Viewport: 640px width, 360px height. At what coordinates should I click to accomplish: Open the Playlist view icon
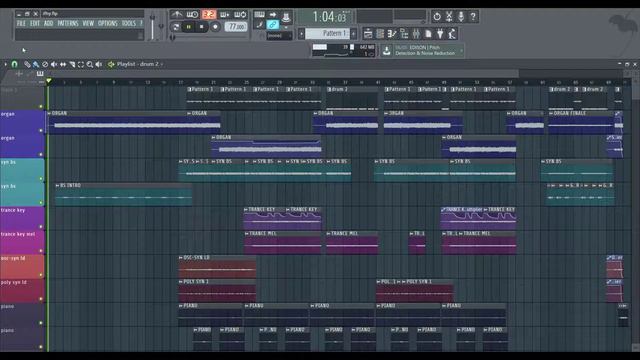(368, 33)
